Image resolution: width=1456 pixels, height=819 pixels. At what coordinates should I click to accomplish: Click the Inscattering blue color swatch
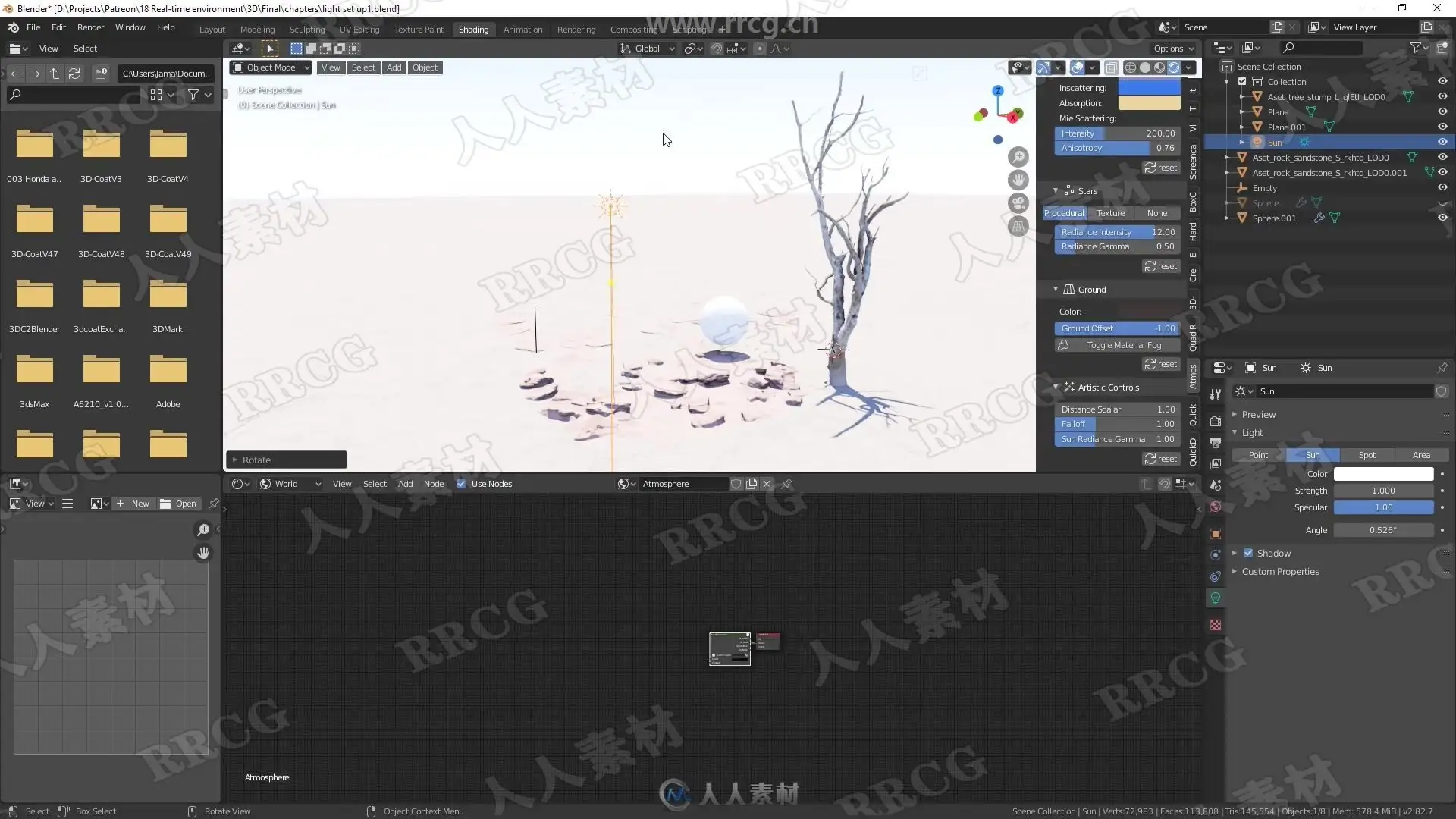1149,88
